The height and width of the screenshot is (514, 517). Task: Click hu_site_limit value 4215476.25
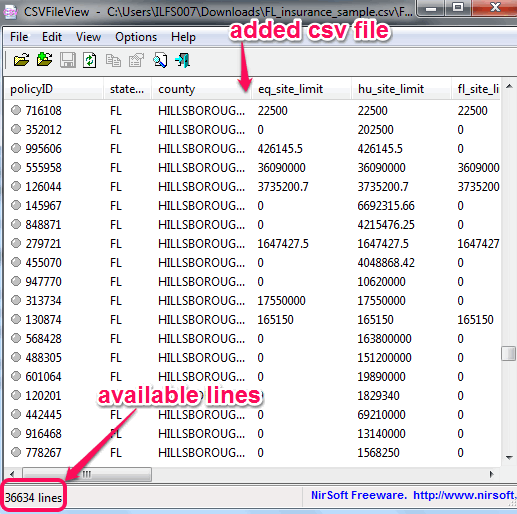(386, 225)
